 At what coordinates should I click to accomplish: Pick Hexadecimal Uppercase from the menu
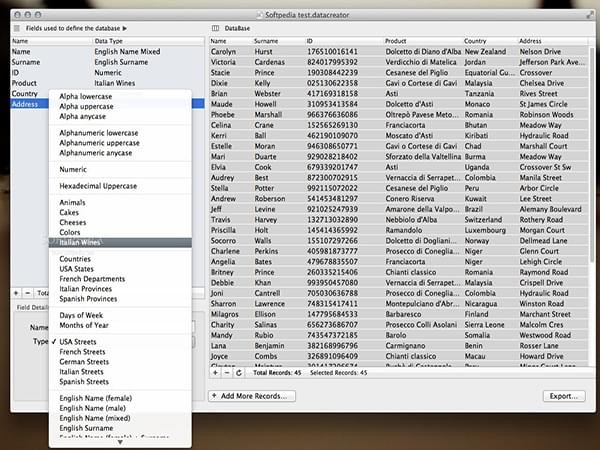click(x=98, y=186)
